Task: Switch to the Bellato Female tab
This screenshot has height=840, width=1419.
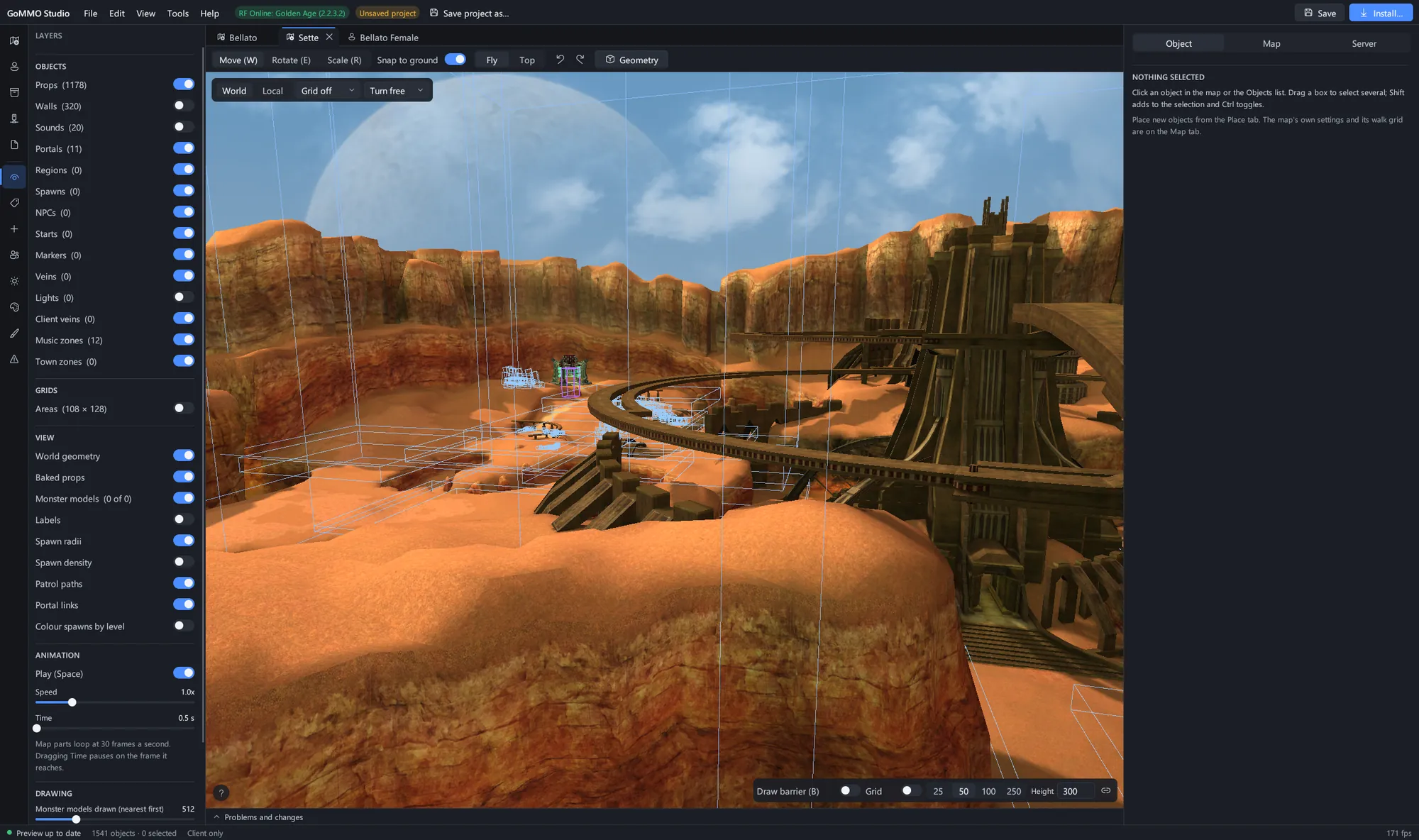Action: tap(383, 38)
